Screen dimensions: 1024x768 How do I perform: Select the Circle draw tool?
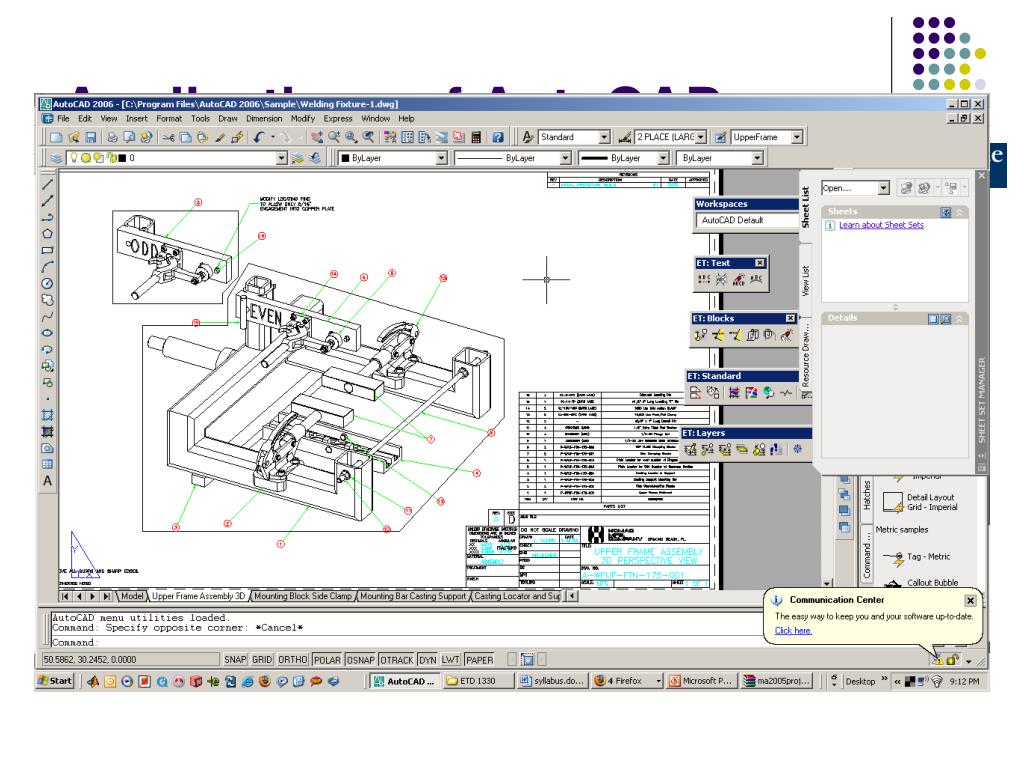(x=47, y=283)
